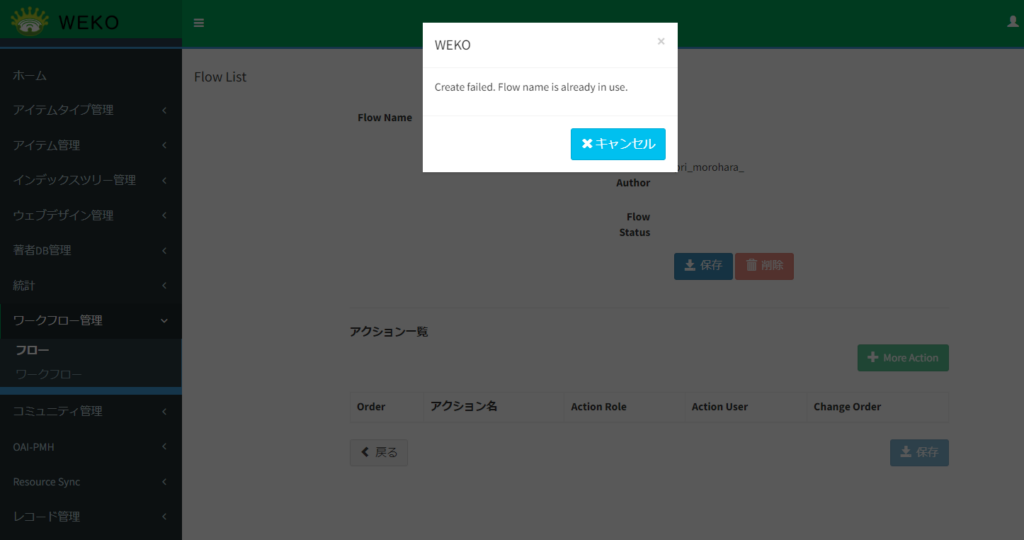Open the user profile icon
The image size is (1024, 540).
[x=1012, y=22]
